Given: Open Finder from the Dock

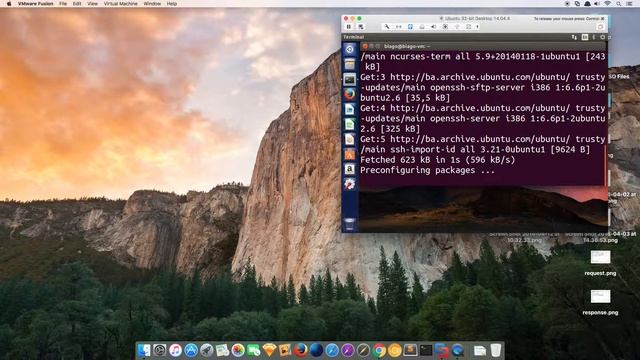Looking at the screenshot, I should 144,350.
